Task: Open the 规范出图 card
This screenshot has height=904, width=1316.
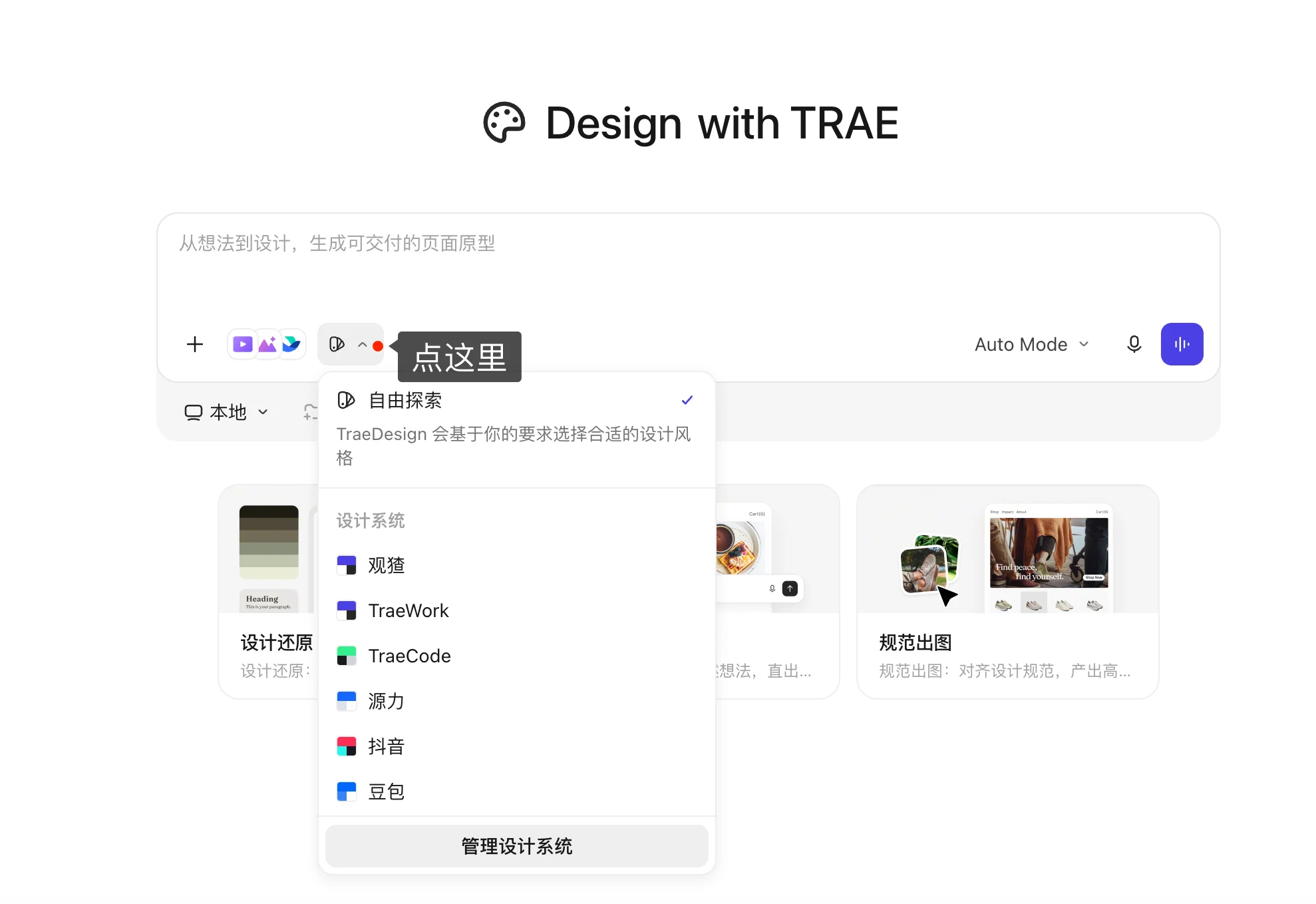Action: click(1008, 592)
